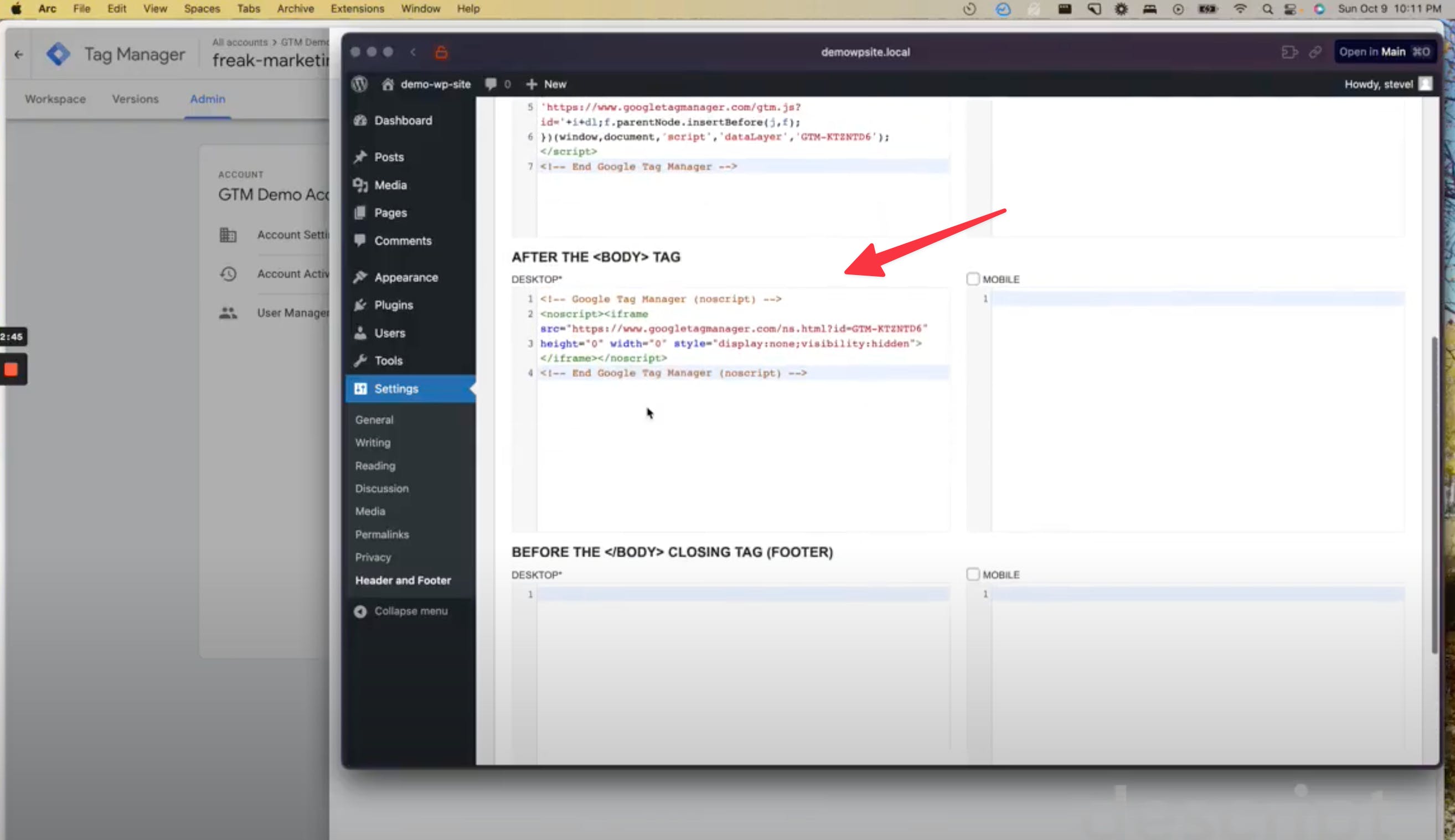This screenshot has width=1455, height=840.
Task: Click the date and time display
Action: tap(1389, 9)
